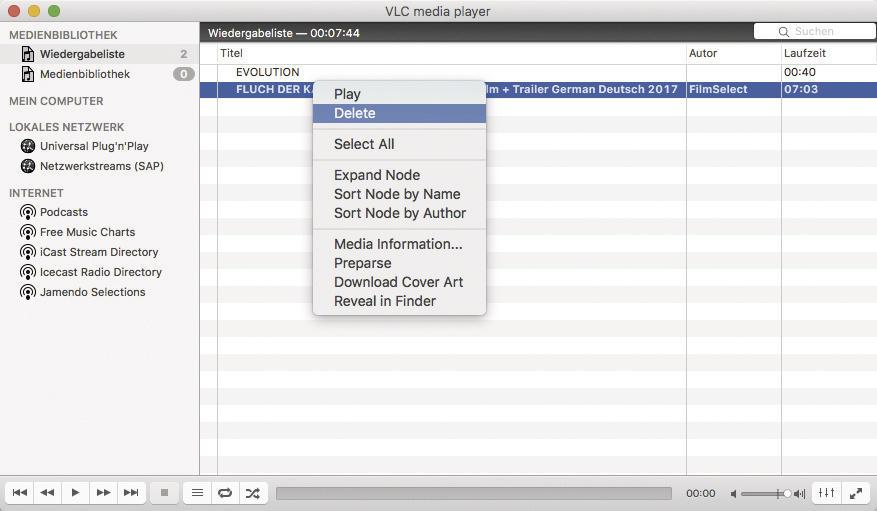
Task: Mute audio via small speaker icon
Action: 733,494
